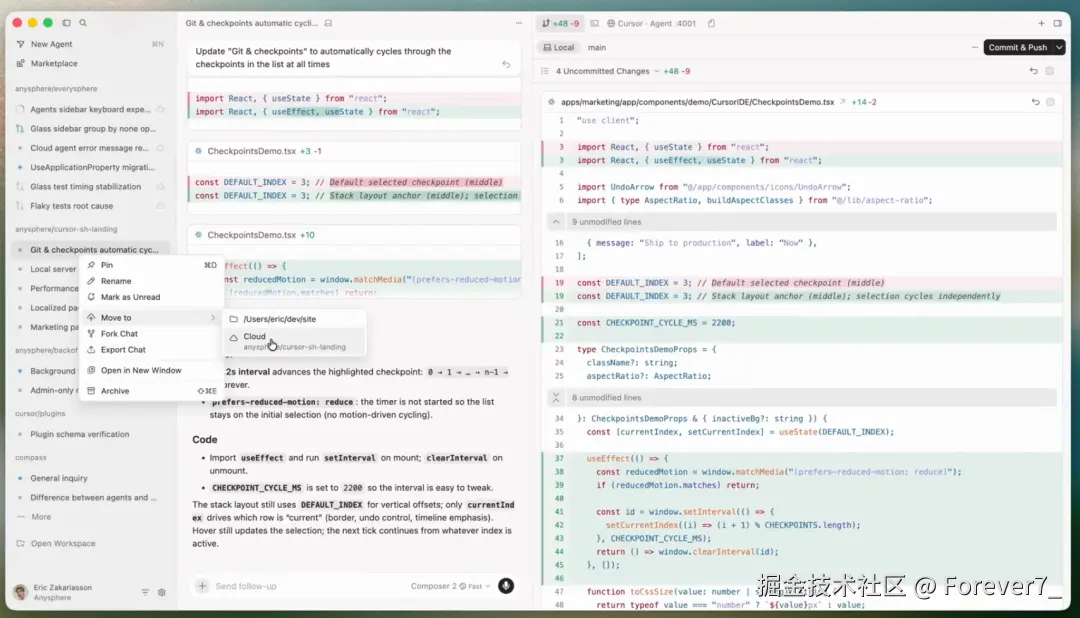Open chat header more options ellipsis

coord(519,23)
